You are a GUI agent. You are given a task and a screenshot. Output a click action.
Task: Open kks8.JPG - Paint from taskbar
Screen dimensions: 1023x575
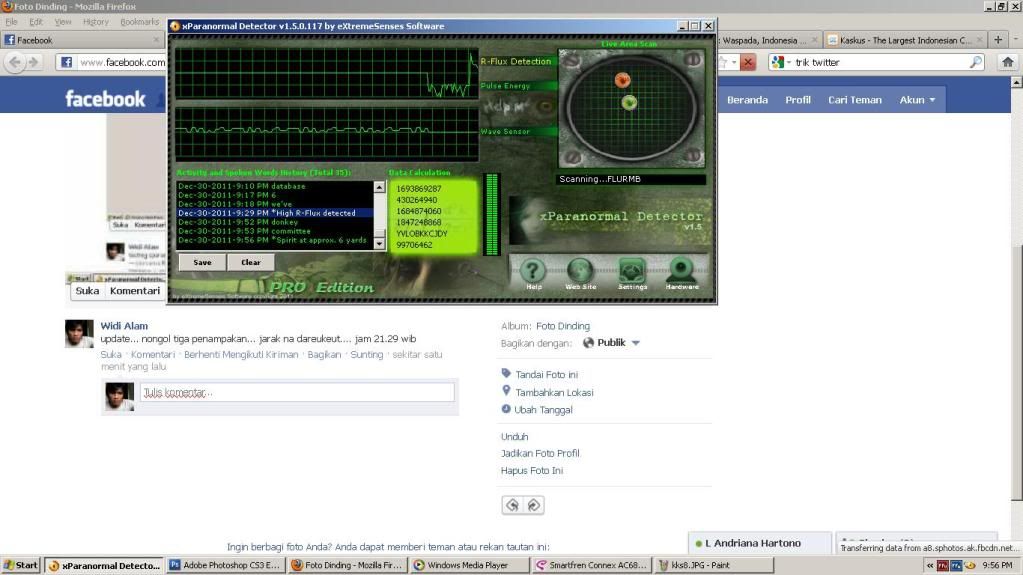pyautogui.click(x=712, y=565)
